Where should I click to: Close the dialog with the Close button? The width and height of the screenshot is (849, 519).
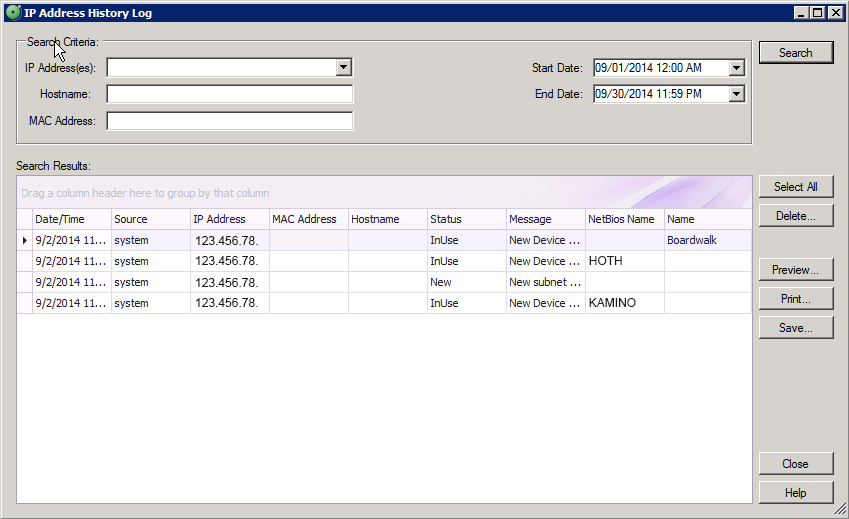[795, 464]
